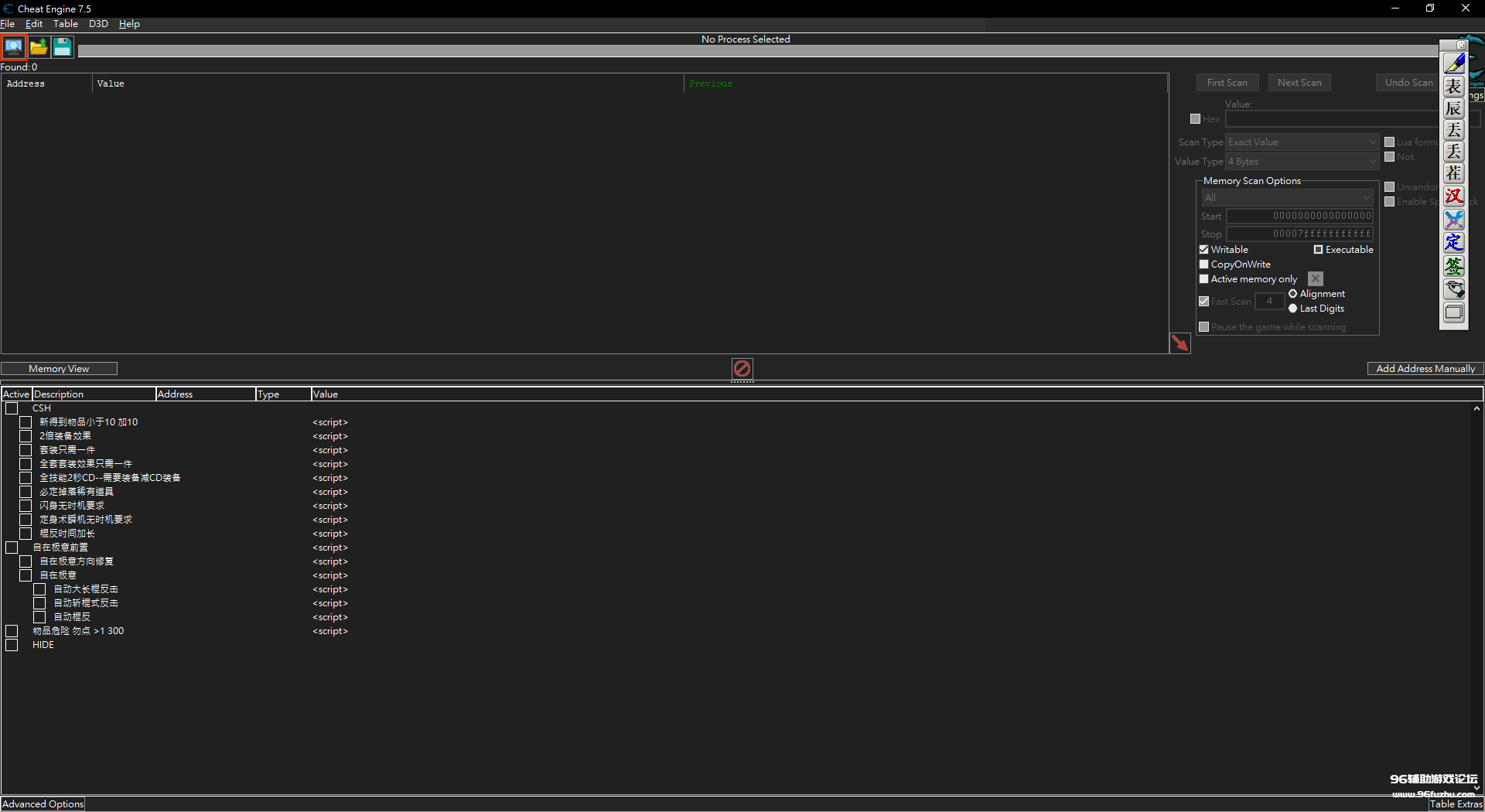Open the Table menu

(x=65, y=24)
